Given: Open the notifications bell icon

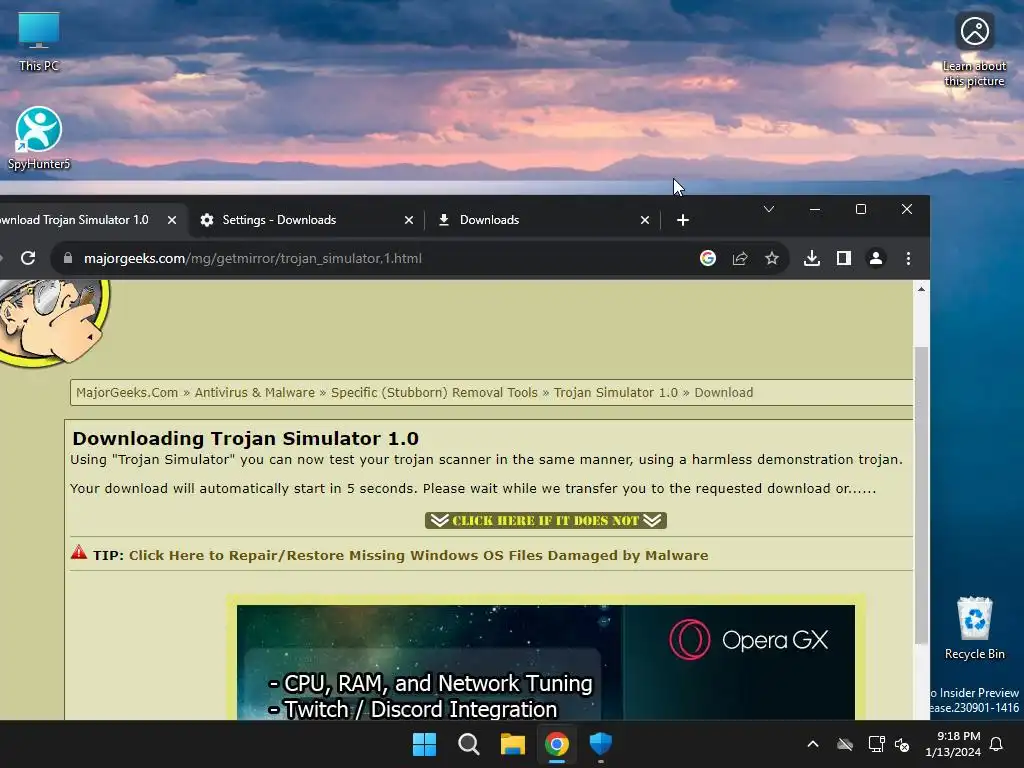Looking at the screenshot, I should pyautogui.click(x=996, y=744).
